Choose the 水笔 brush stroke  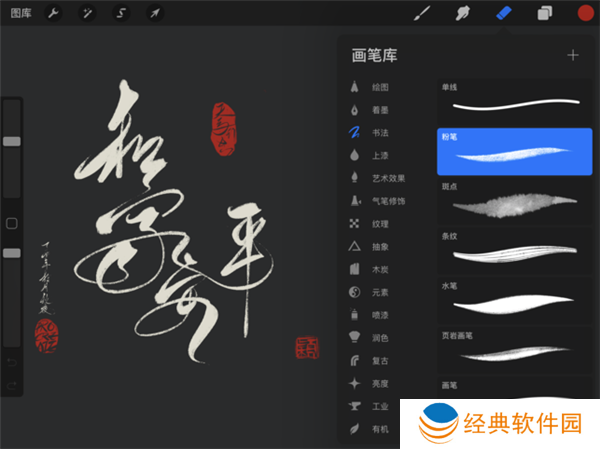coord(515,300)
